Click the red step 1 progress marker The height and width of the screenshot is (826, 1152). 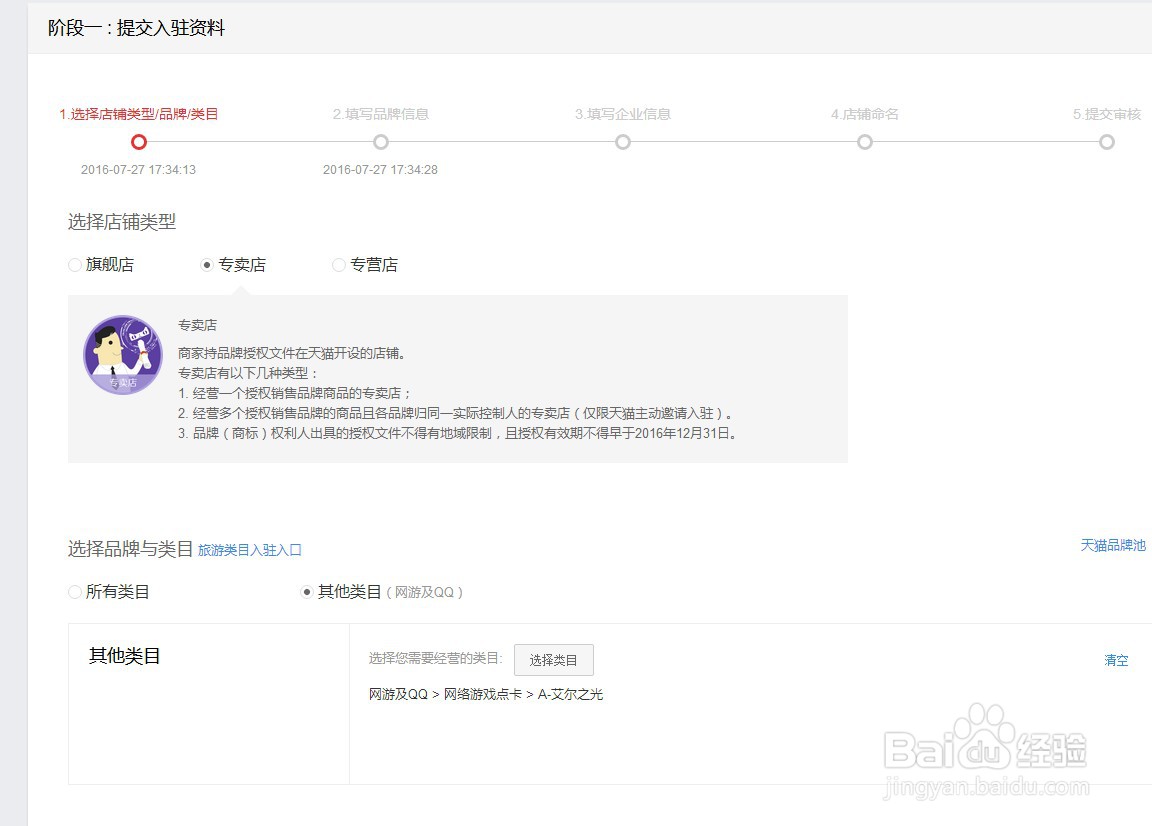139,142
